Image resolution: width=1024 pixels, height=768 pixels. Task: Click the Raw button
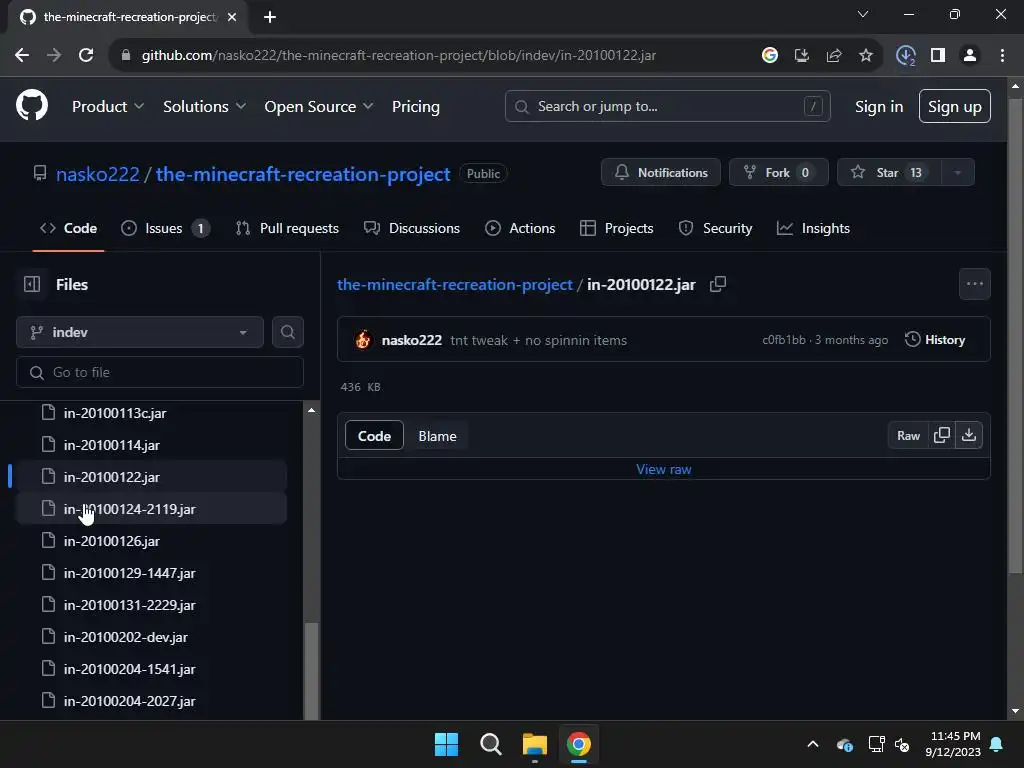pos(908,435)
